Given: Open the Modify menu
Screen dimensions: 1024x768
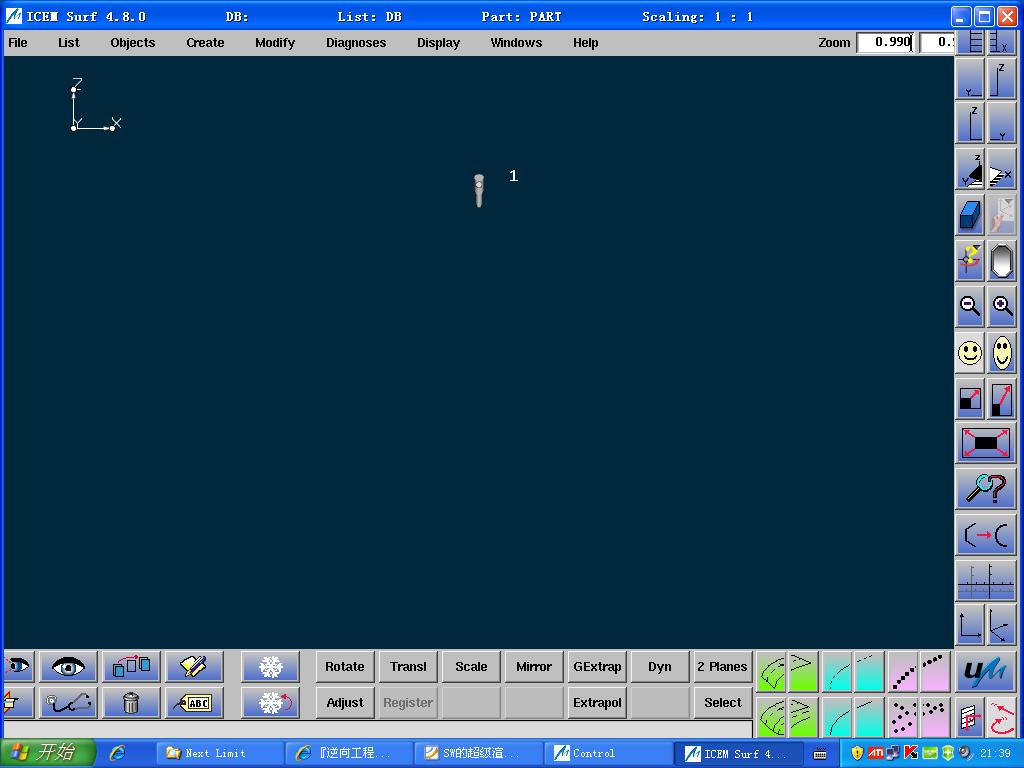Looking at the screenshot, I should (275, 42).
